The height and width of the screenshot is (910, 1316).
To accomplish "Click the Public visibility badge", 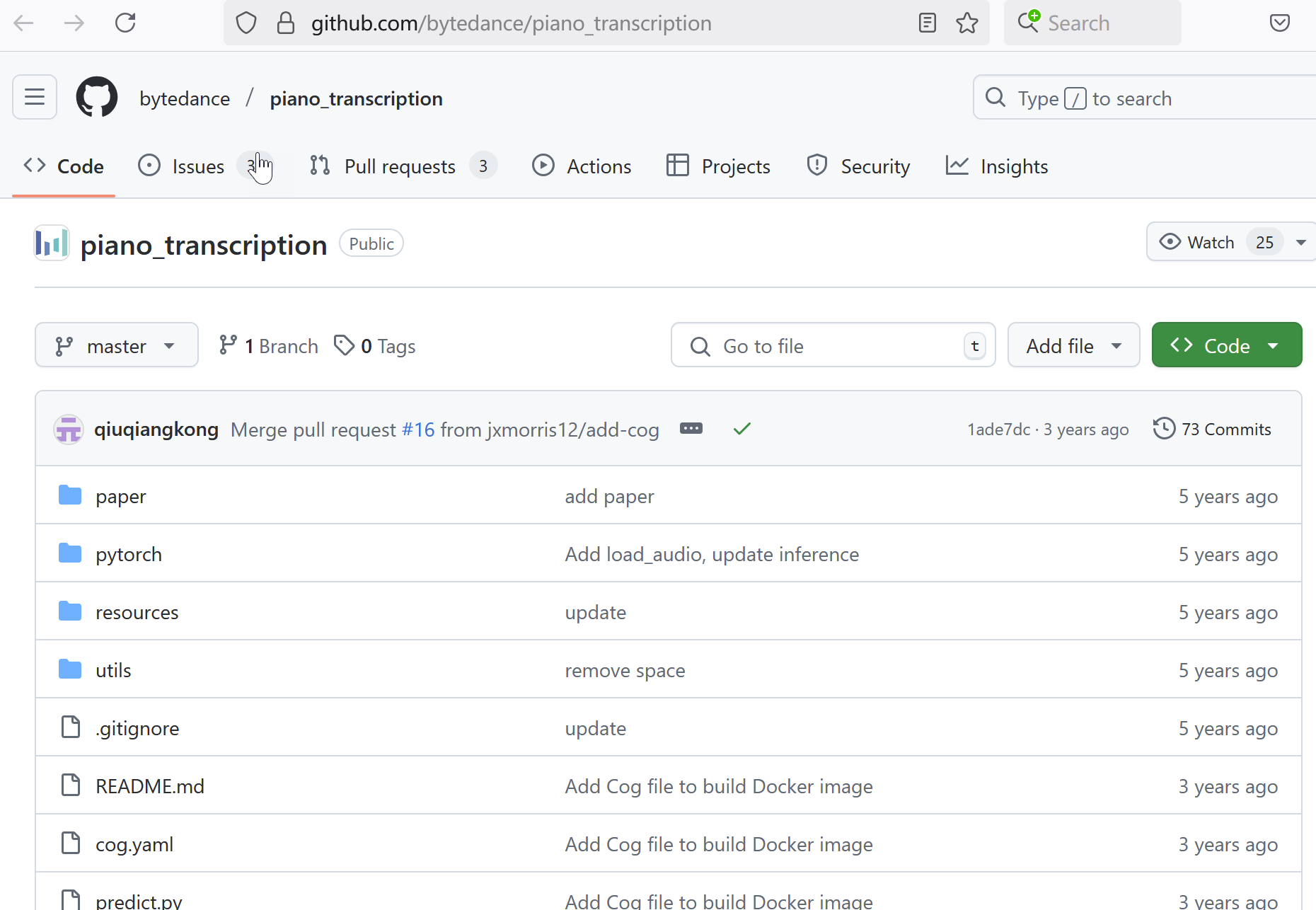I will (x=371, y=243).
